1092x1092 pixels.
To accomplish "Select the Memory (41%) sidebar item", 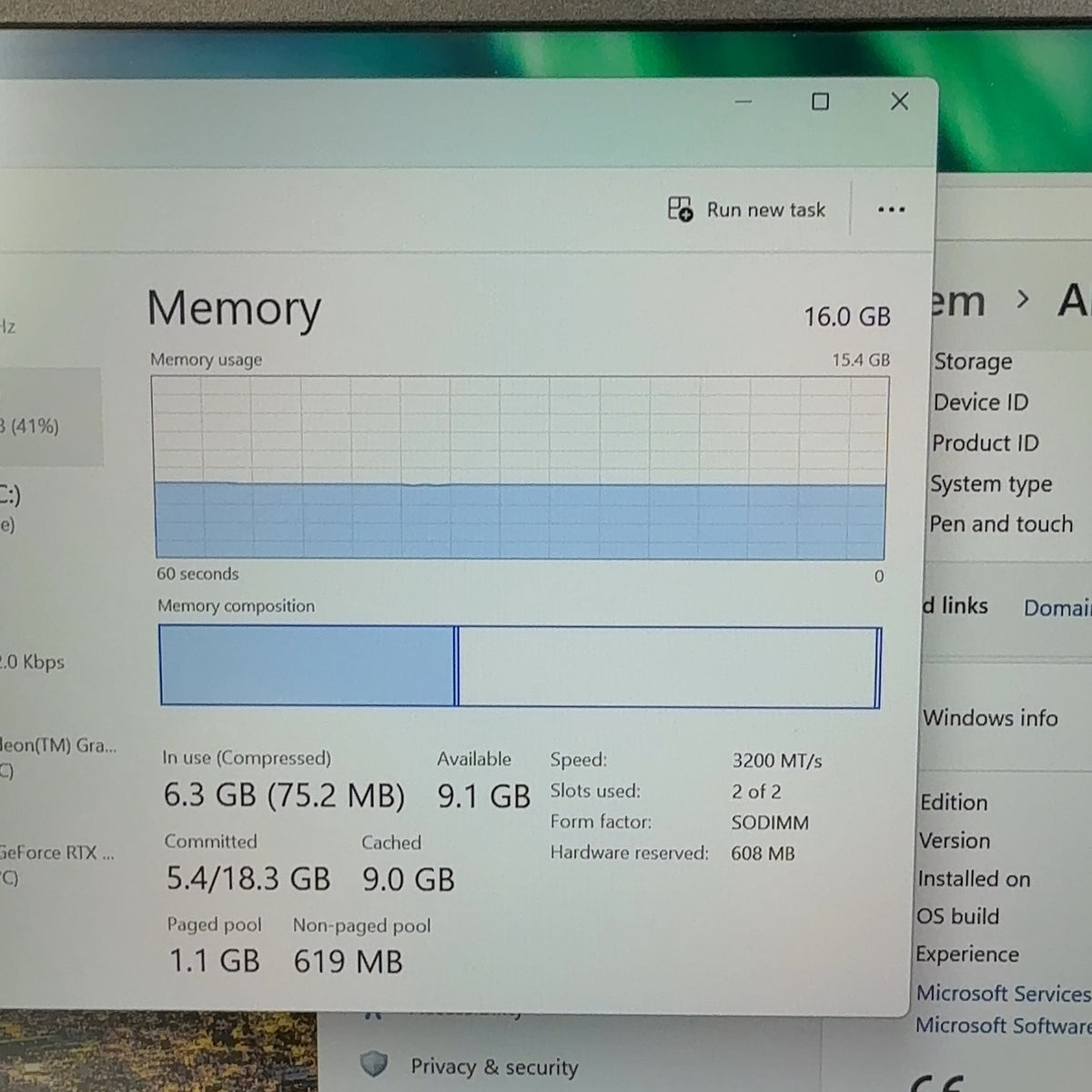I will coord(51,417).
